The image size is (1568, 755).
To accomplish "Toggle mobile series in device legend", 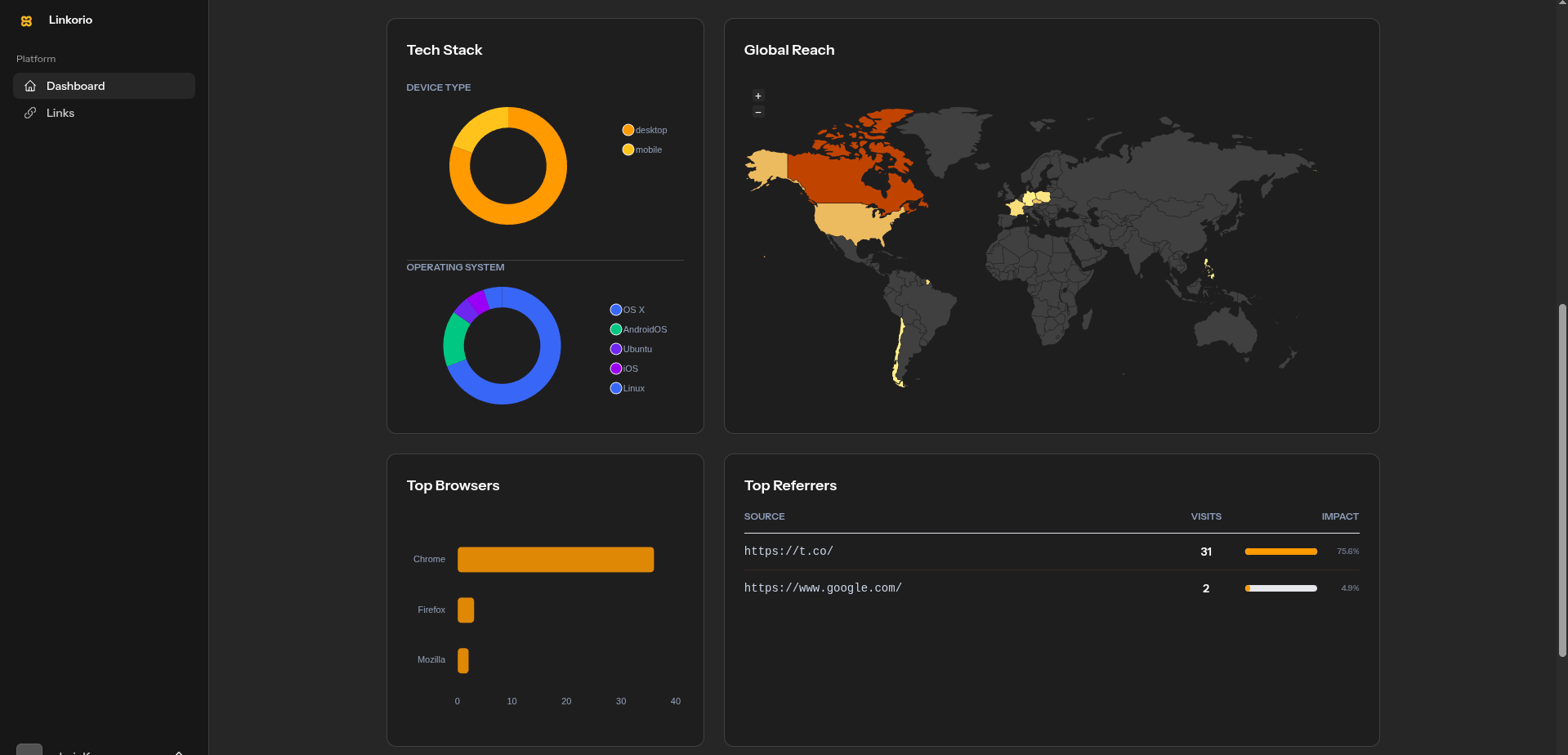I will point(642,150).
